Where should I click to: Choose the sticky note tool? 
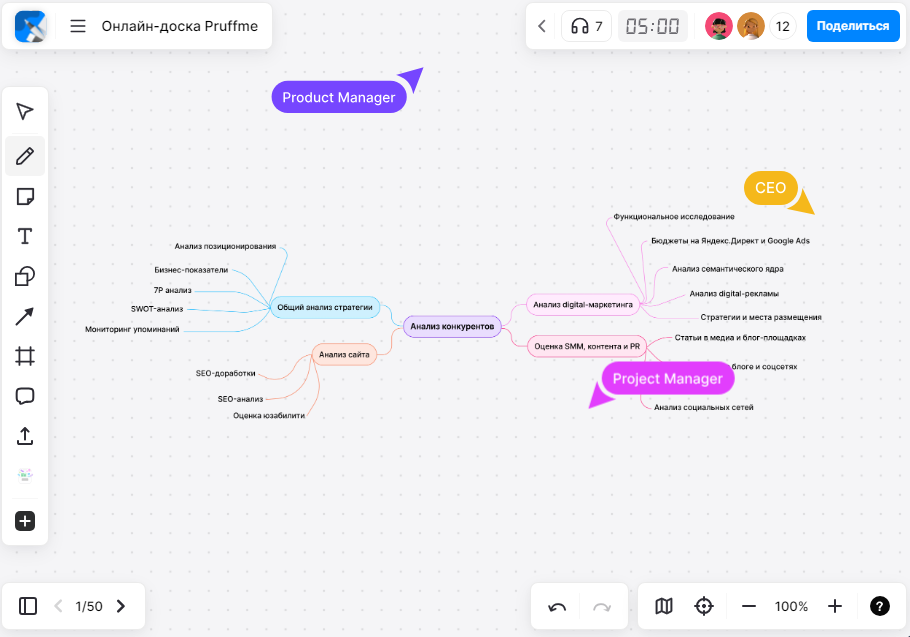pyautogui.click(x=25, y=196)
